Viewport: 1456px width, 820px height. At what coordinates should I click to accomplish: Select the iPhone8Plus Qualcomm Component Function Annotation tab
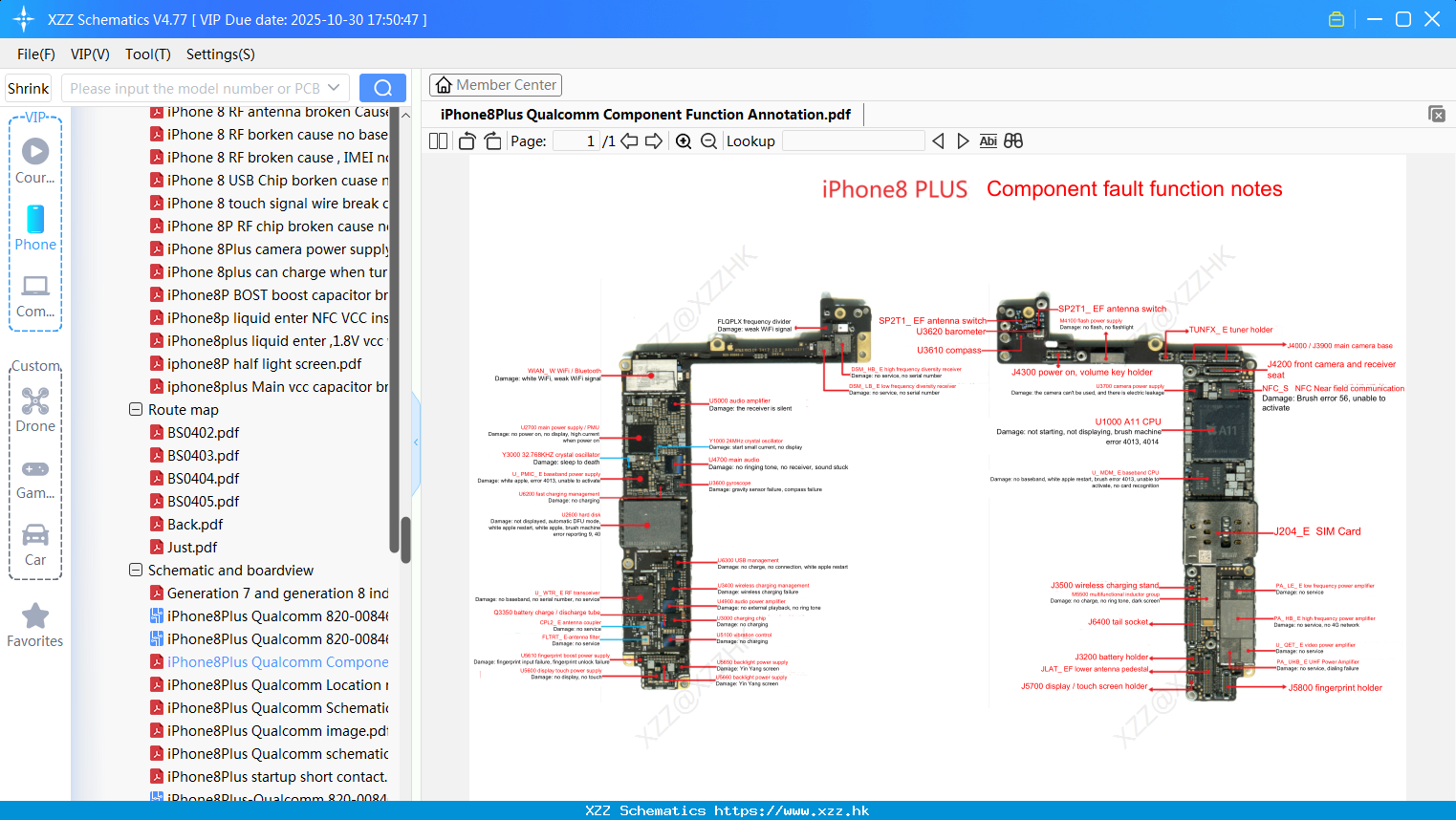tap(645, 115)
